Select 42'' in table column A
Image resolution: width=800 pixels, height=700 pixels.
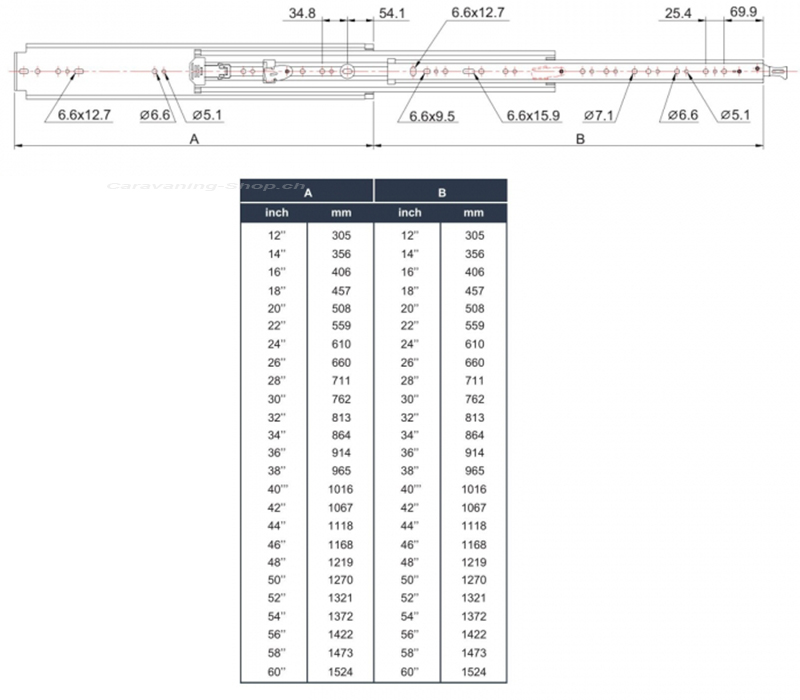coord(277,508)
